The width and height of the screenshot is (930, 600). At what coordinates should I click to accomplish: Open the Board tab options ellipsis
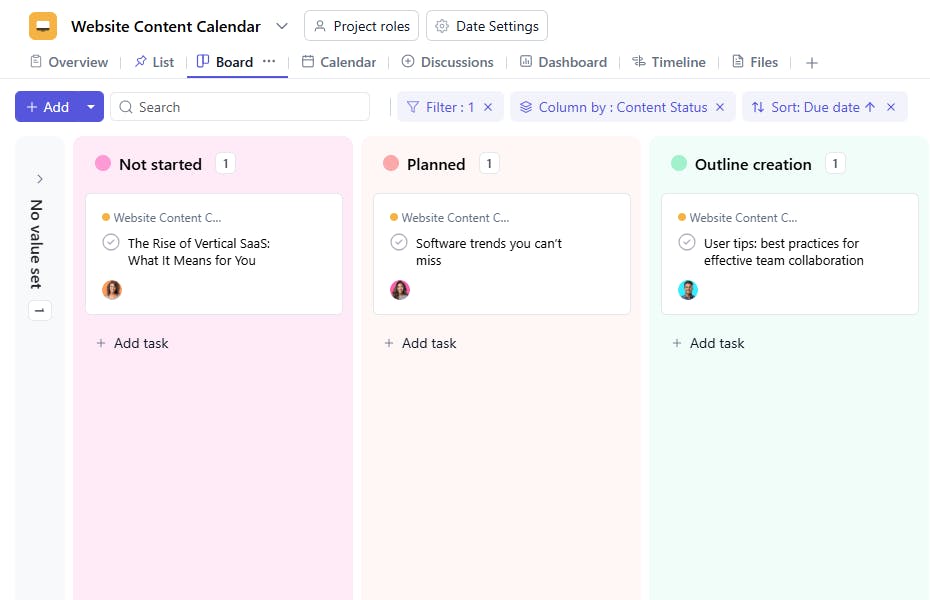(x=269, y=61)
